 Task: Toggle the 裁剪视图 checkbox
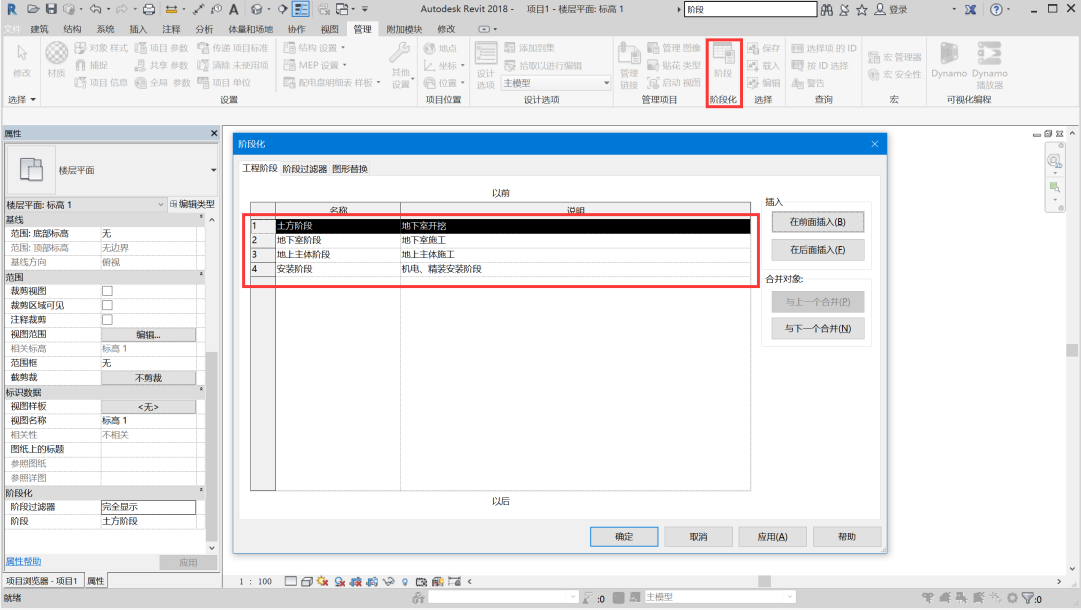click(108, 291)
